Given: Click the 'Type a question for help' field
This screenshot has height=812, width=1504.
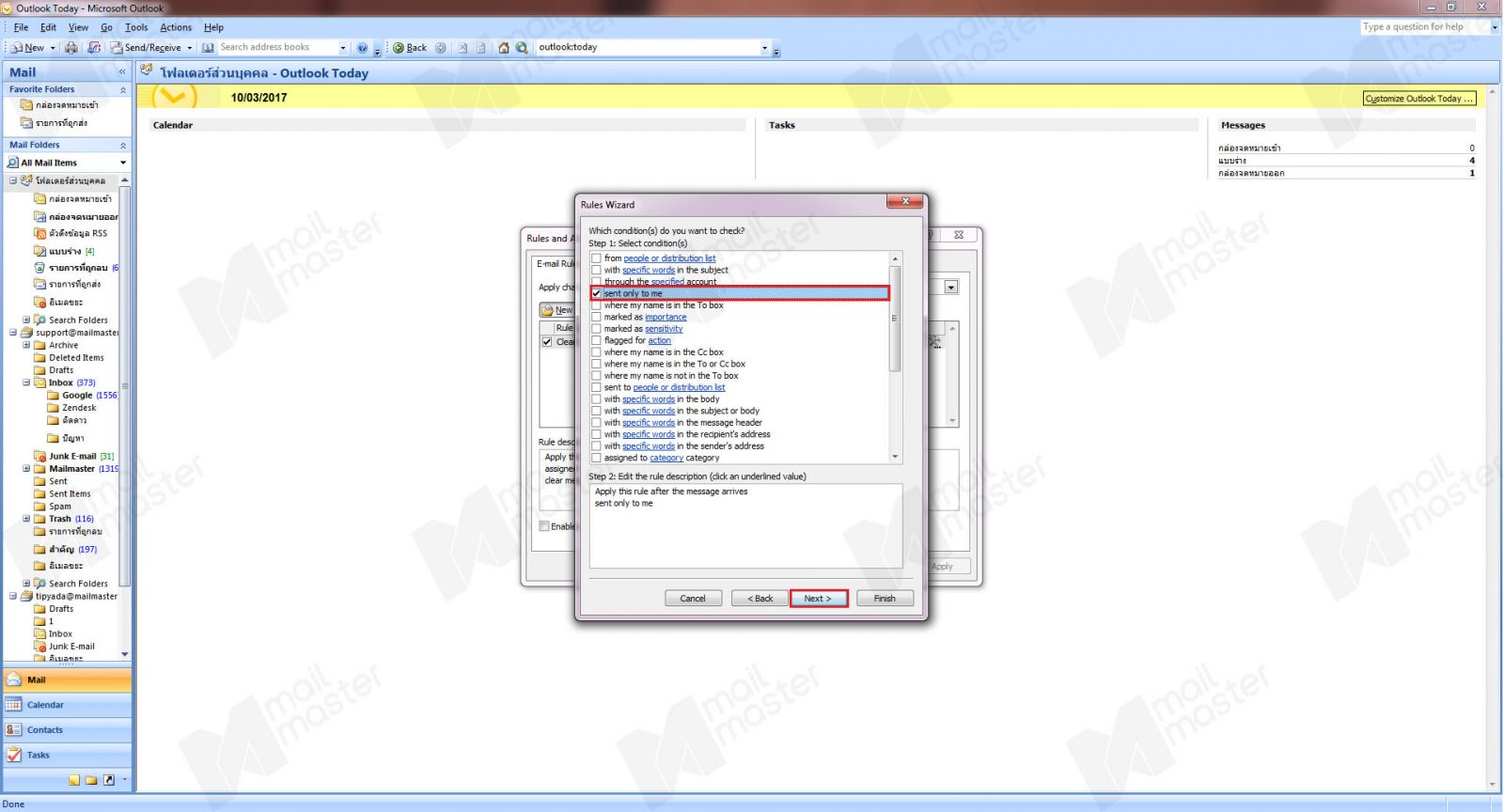Looking at the screenshot, I should click(1424, 27).
